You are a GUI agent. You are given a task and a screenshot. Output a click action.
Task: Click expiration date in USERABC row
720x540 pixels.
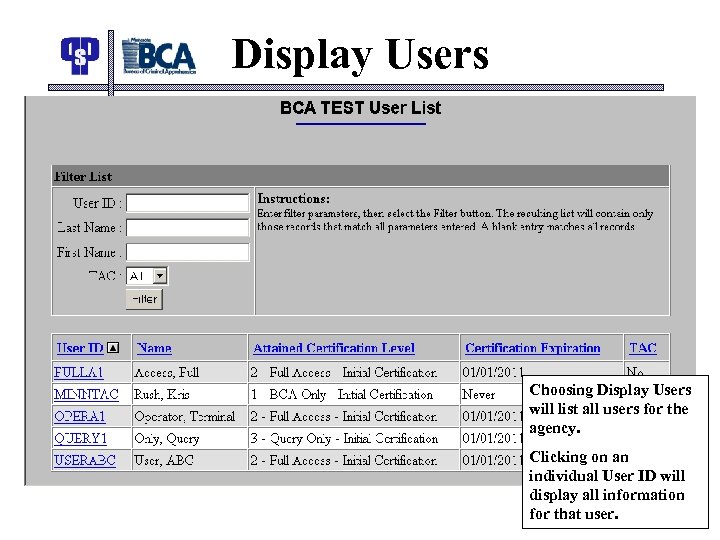pyautogui.click(x=492, y=460)
